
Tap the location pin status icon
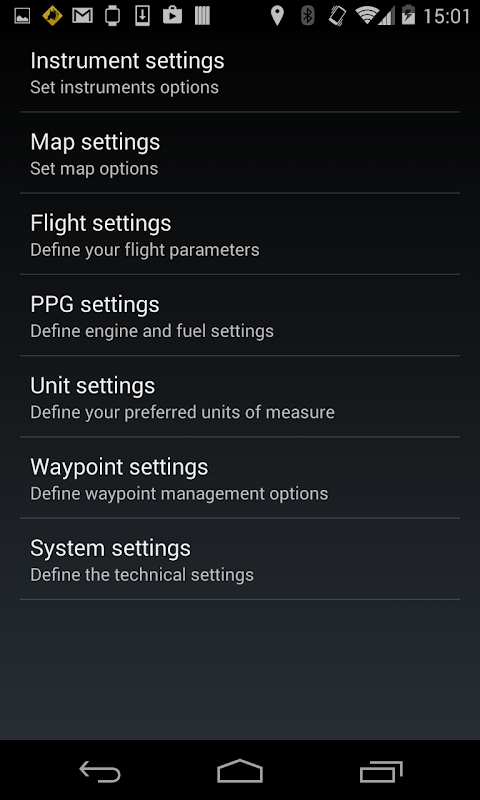[x=277, y=16]
